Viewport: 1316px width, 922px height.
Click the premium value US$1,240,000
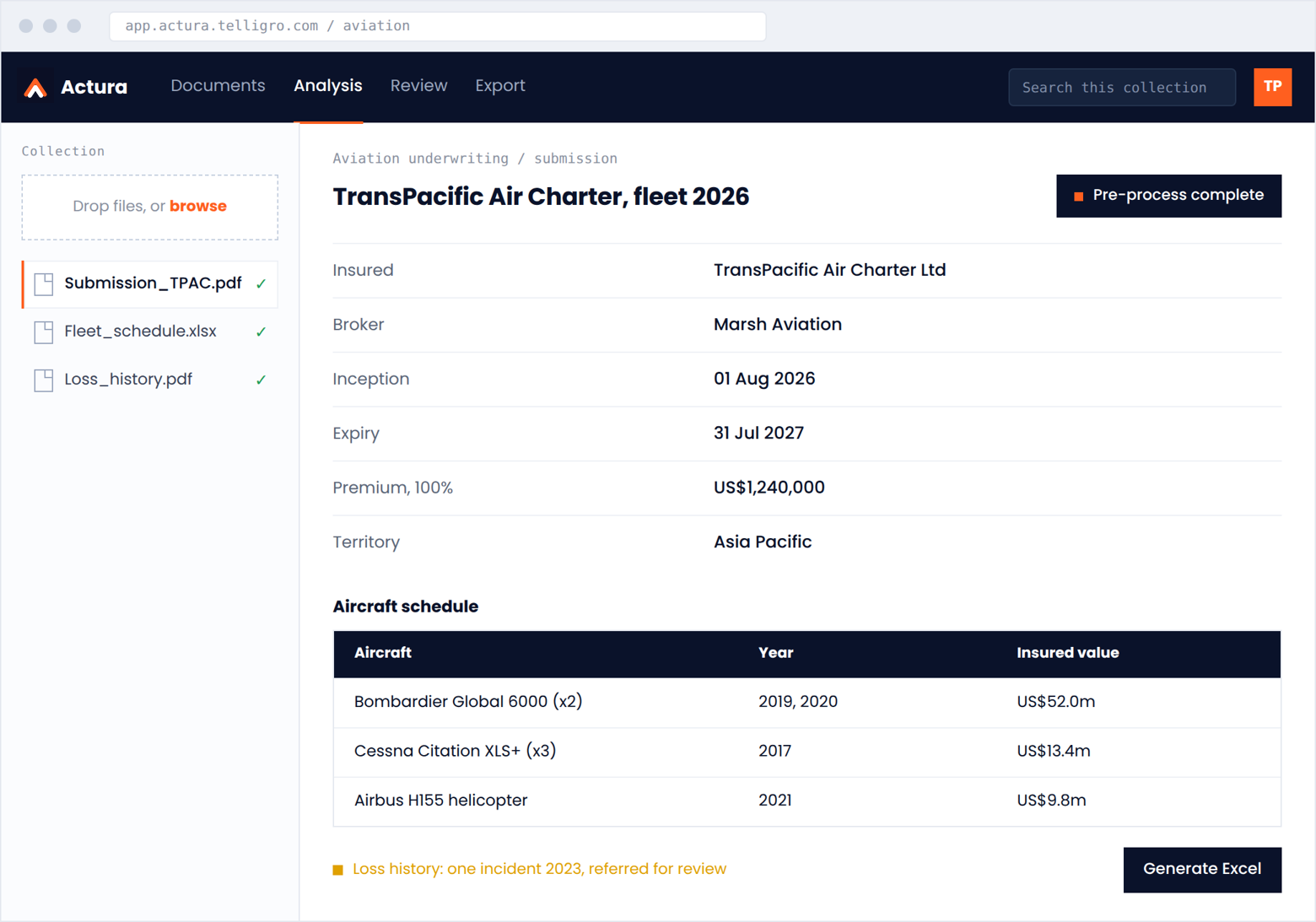pos(769,488)
